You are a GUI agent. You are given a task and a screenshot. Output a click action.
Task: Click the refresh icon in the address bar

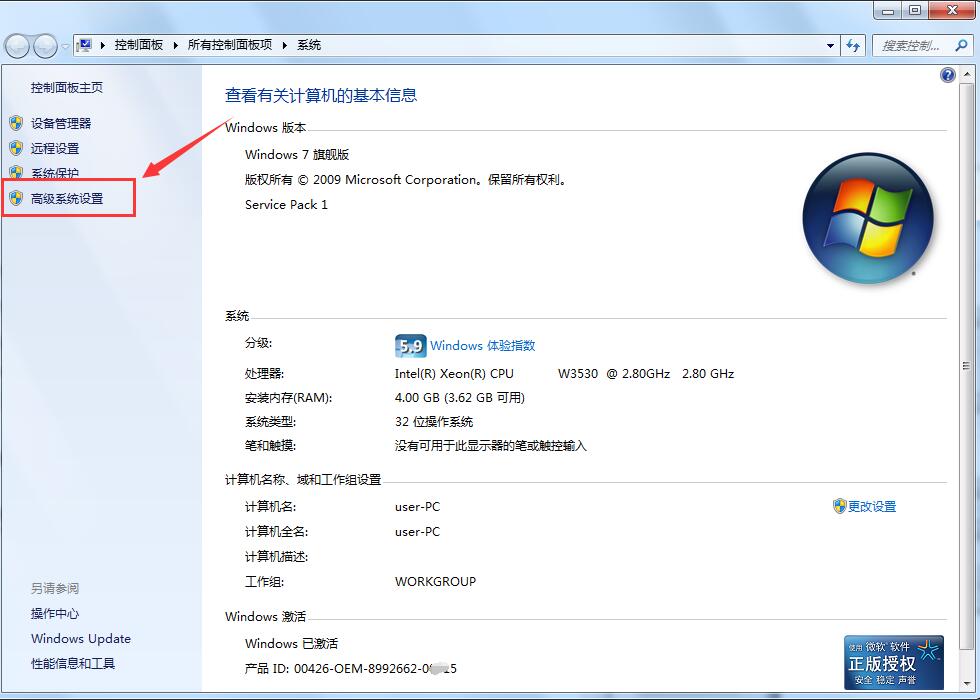coord(852,45)
